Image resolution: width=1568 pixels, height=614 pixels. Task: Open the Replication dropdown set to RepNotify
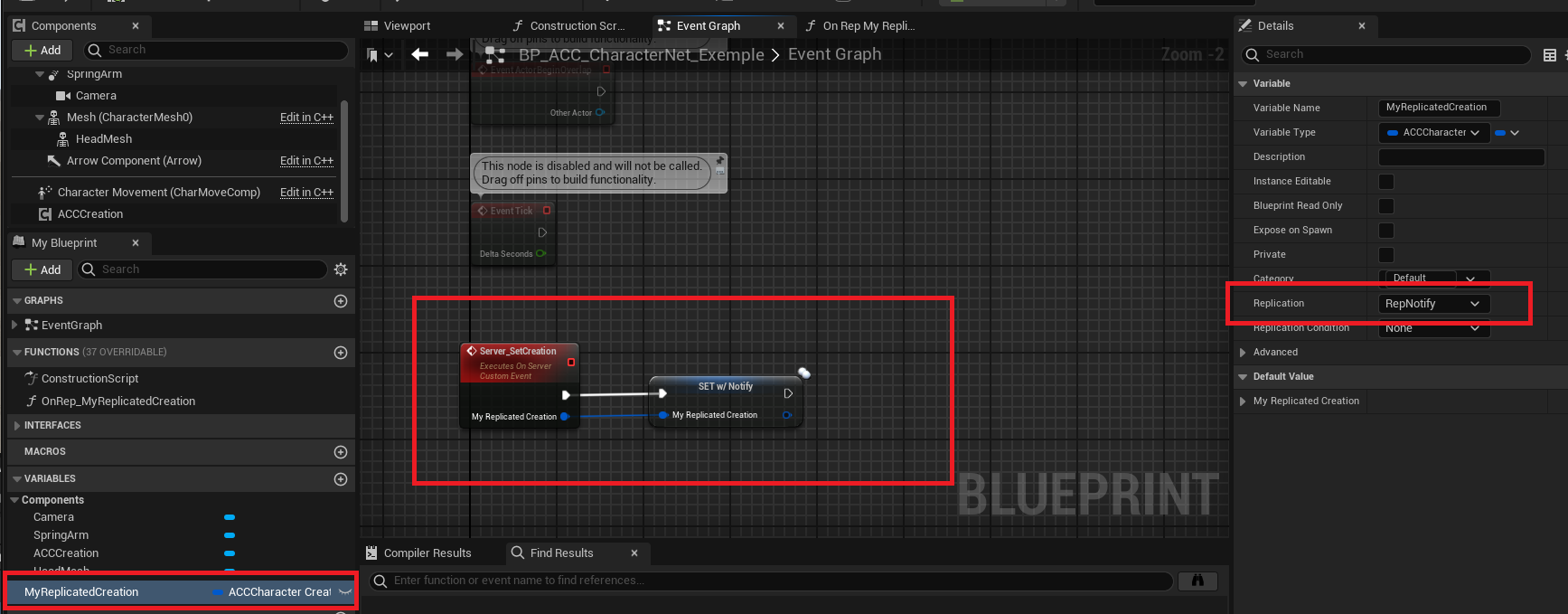pos(1434,304)
